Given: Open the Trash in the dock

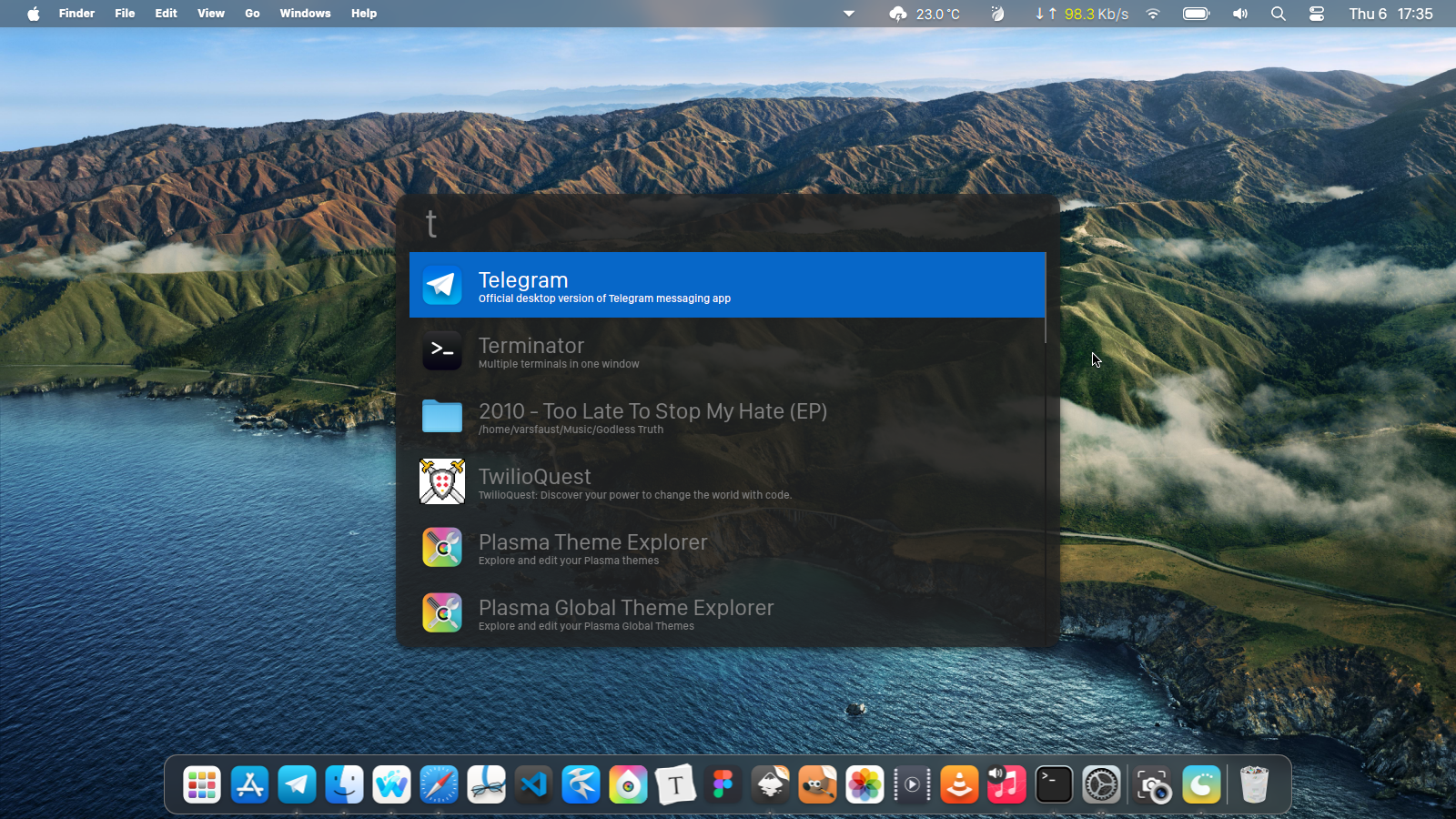Looking at the screenshot, I should 1254,784.
